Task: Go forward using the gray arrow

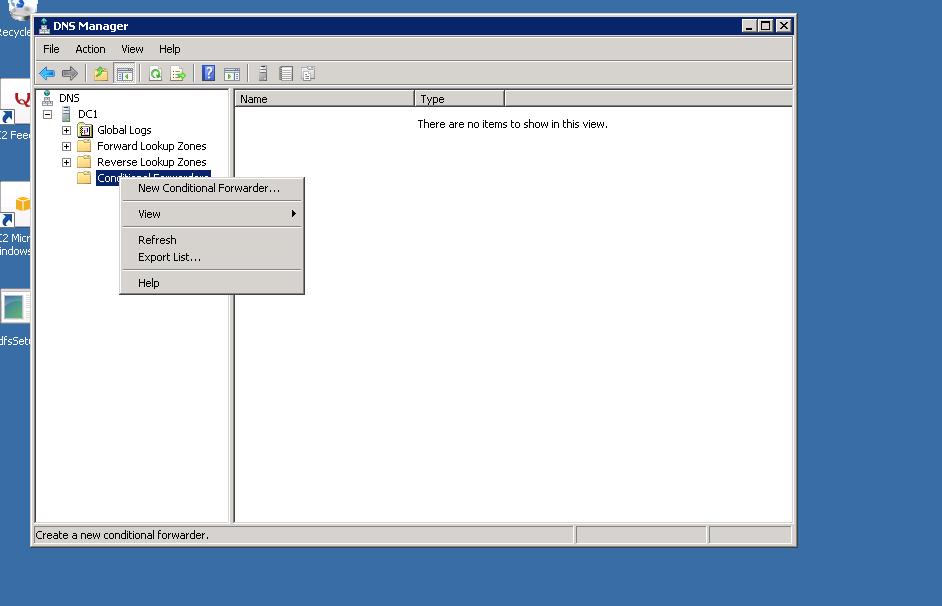Action: pyautogui.click(x=70, y=74)
